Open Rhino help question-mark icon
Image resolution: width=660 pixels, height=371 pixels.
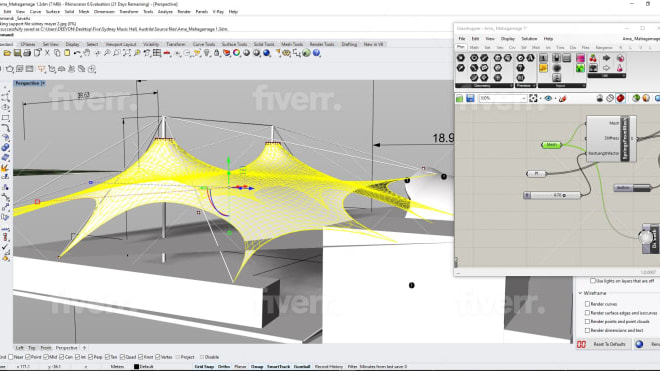click(317, 53)
